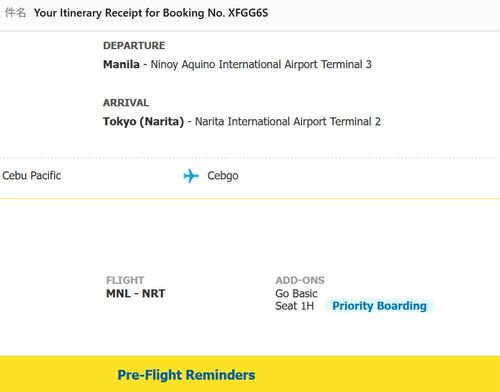This screenshot has height=392, width=500.
Task: Click the Cebu Pacific airline label
Action: tap(32, 176)
